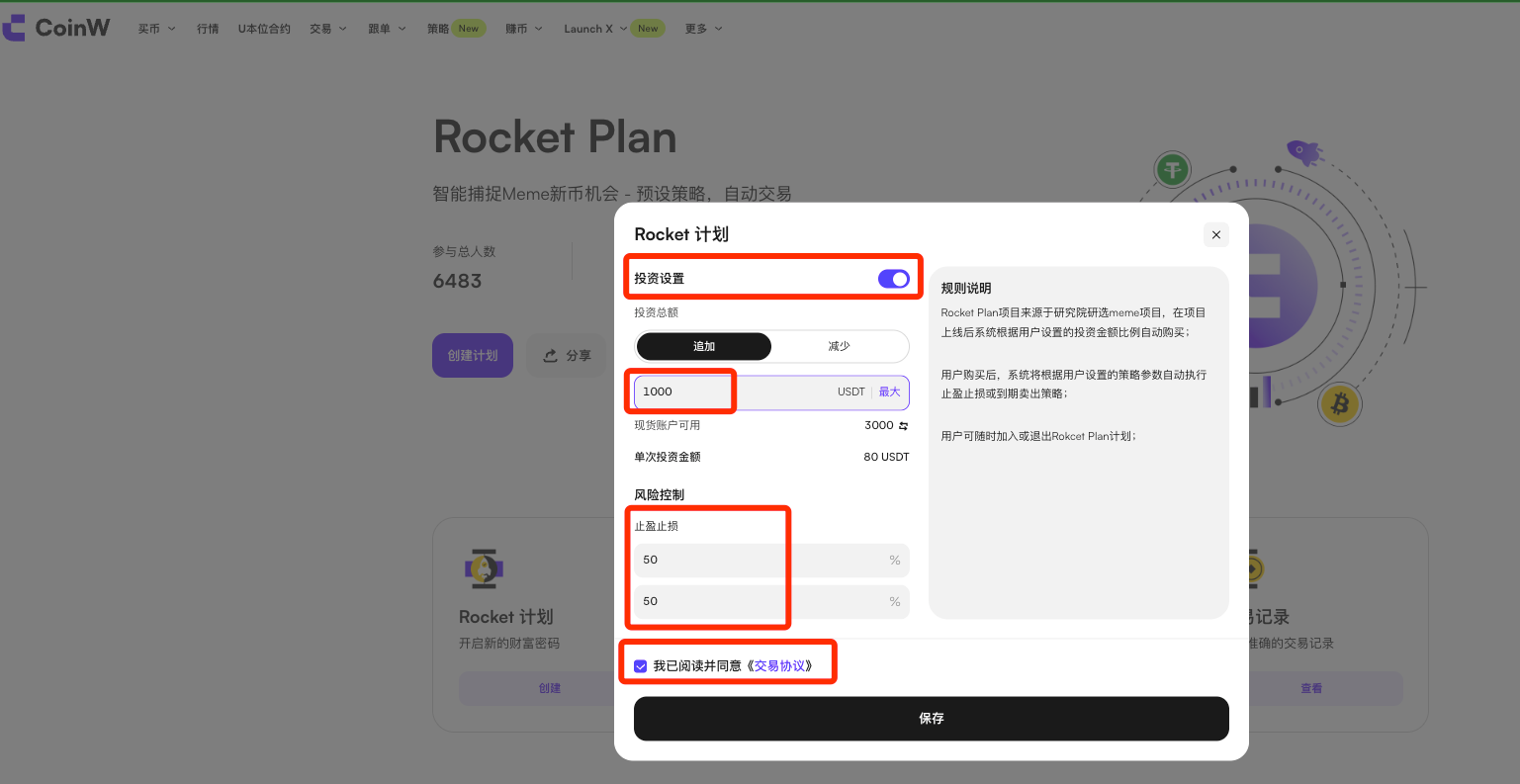Click the 1000 USDT investment amount field

coord(732,392)
